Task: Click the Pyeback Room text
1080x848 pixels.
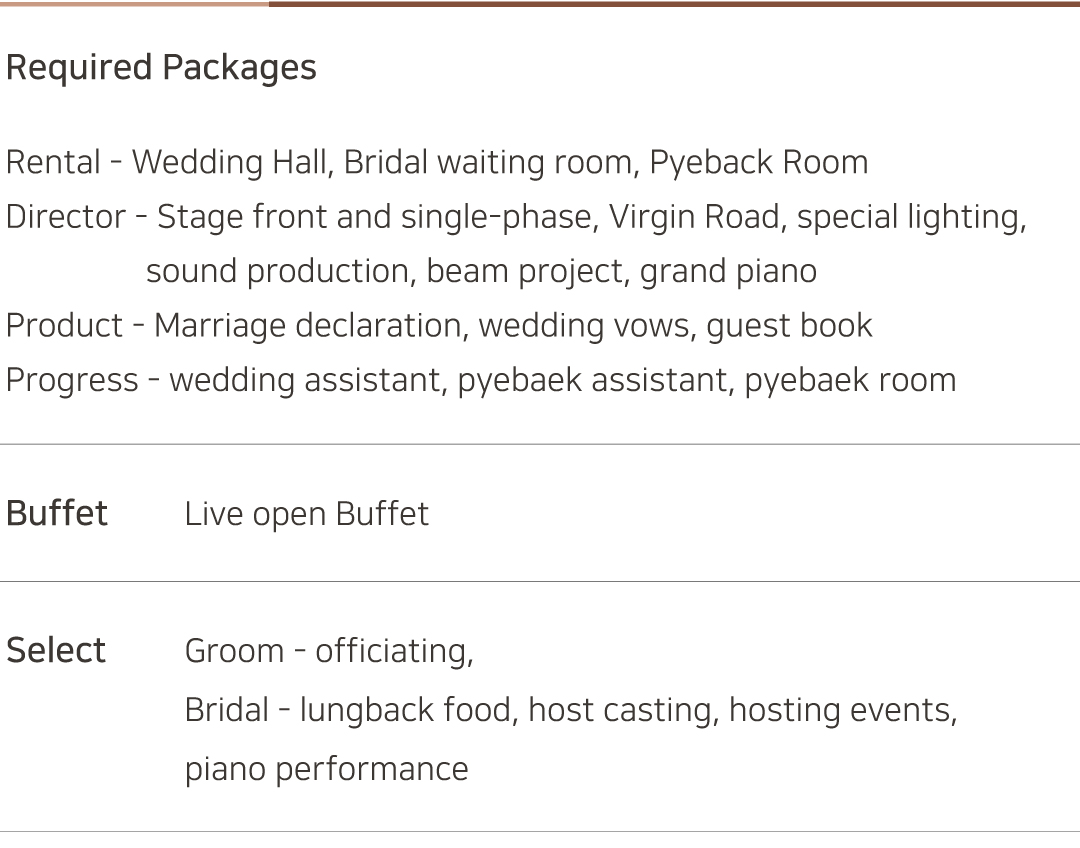Action: coord(759,162)
